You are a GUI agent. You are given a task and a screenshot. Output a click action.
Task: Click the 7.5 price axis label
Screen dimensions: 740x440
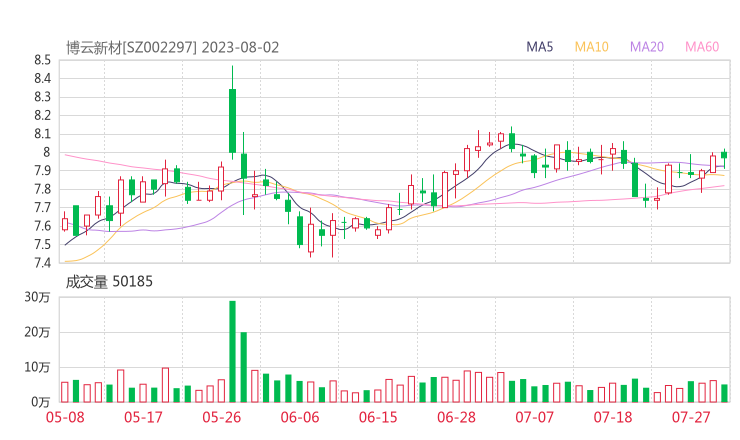42,245
